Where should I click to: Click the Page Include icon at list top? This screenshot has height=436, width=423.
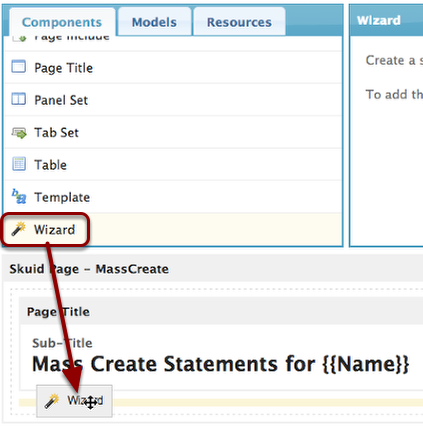[x=19, y=38]
